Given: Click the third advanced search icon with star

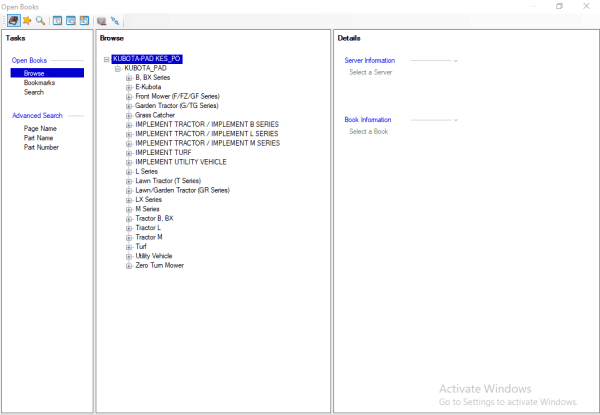Looking at the screenshot, I should tap(85, 20).
